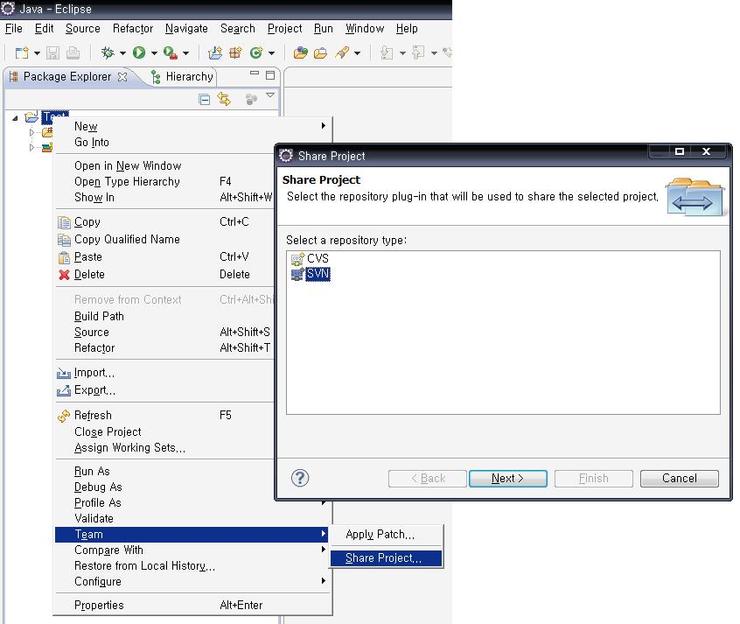Choose Refresh in the context menu

pyautogui.click(x=165, y=415)
